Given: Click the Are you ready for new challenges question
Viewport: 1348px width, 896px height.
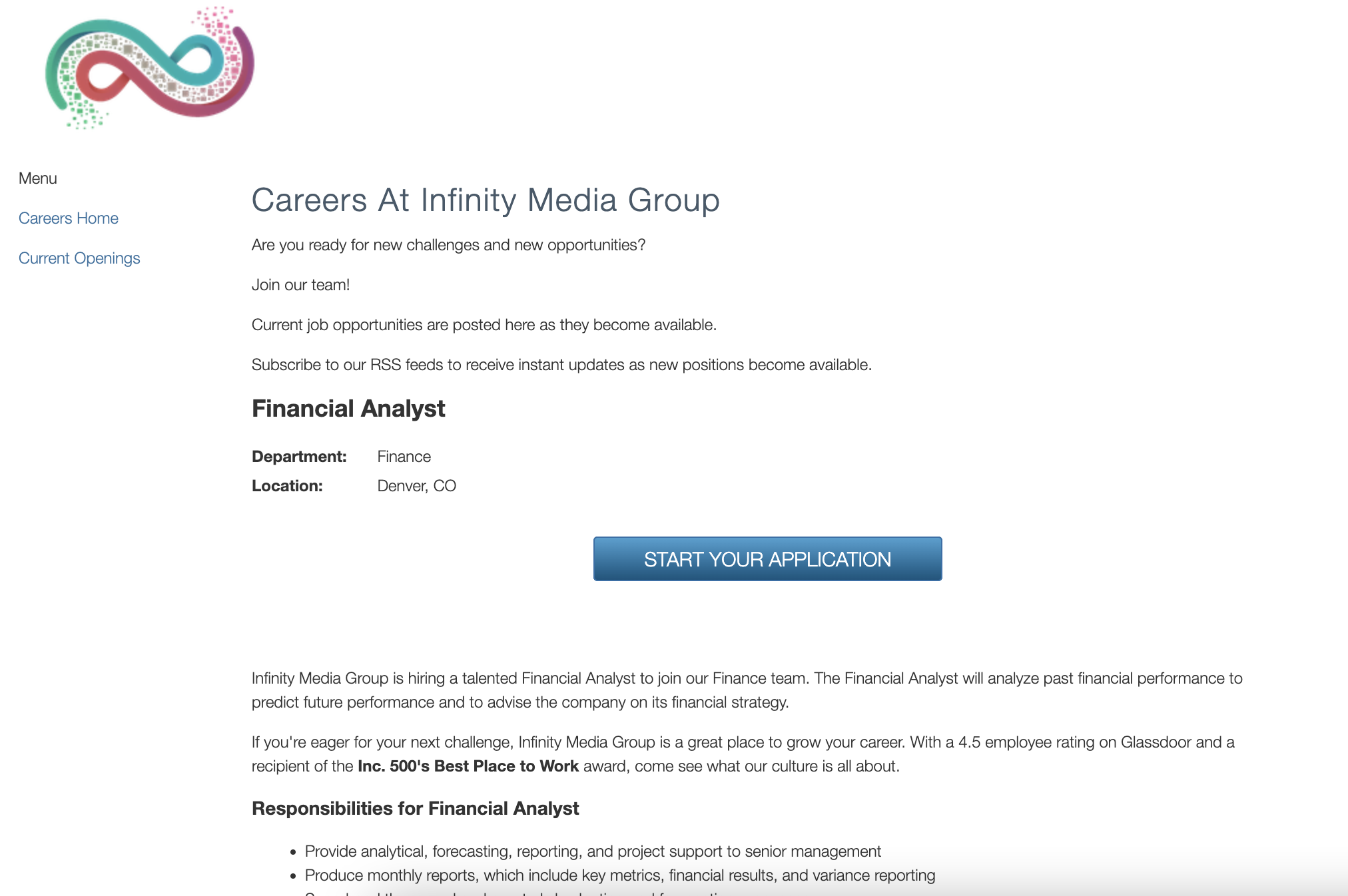Looking at the screenshot, I should tap(448, 245).
